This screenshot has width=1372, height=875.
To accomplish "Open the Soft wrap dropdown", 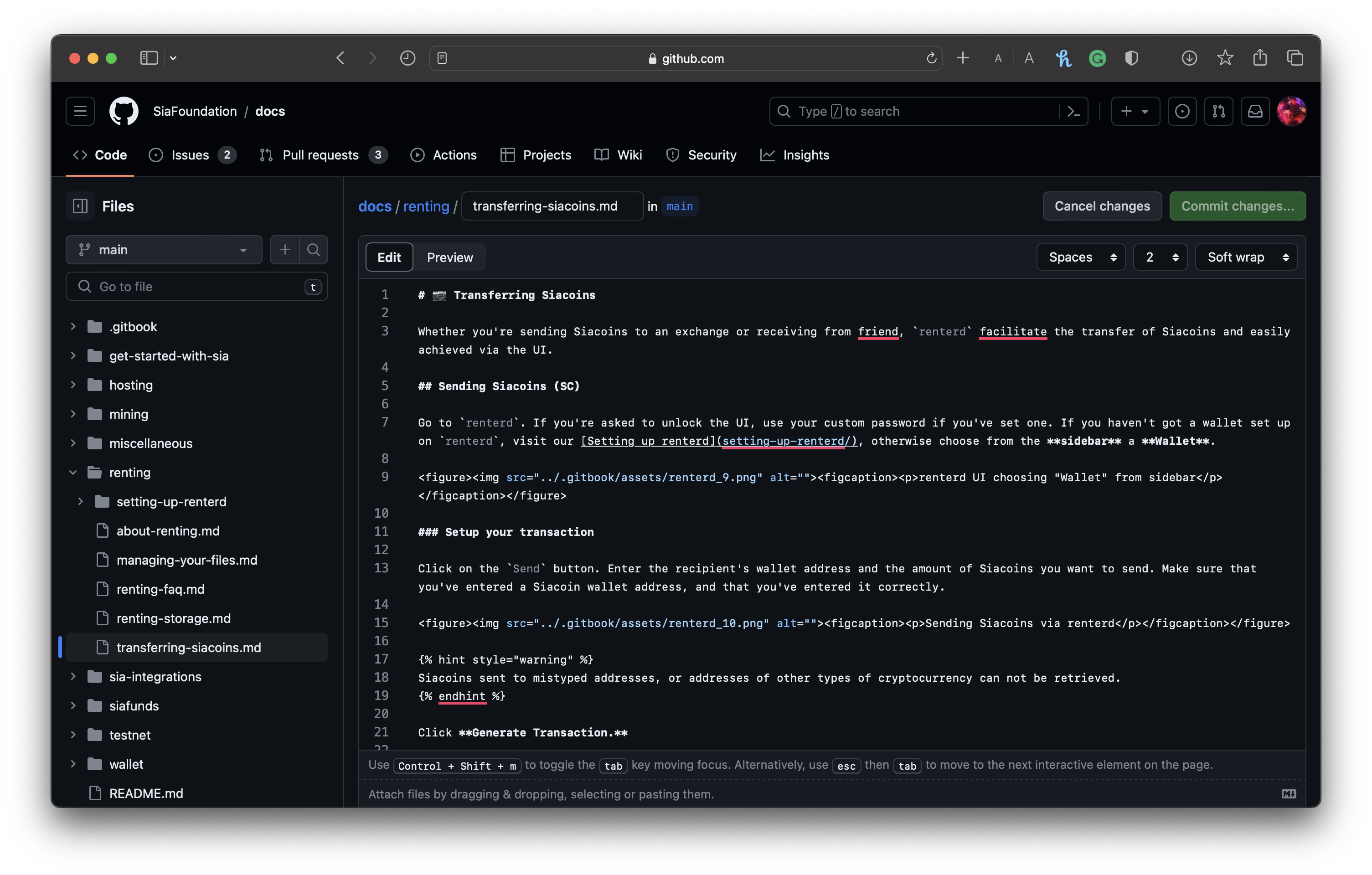I will [1245, 257].
